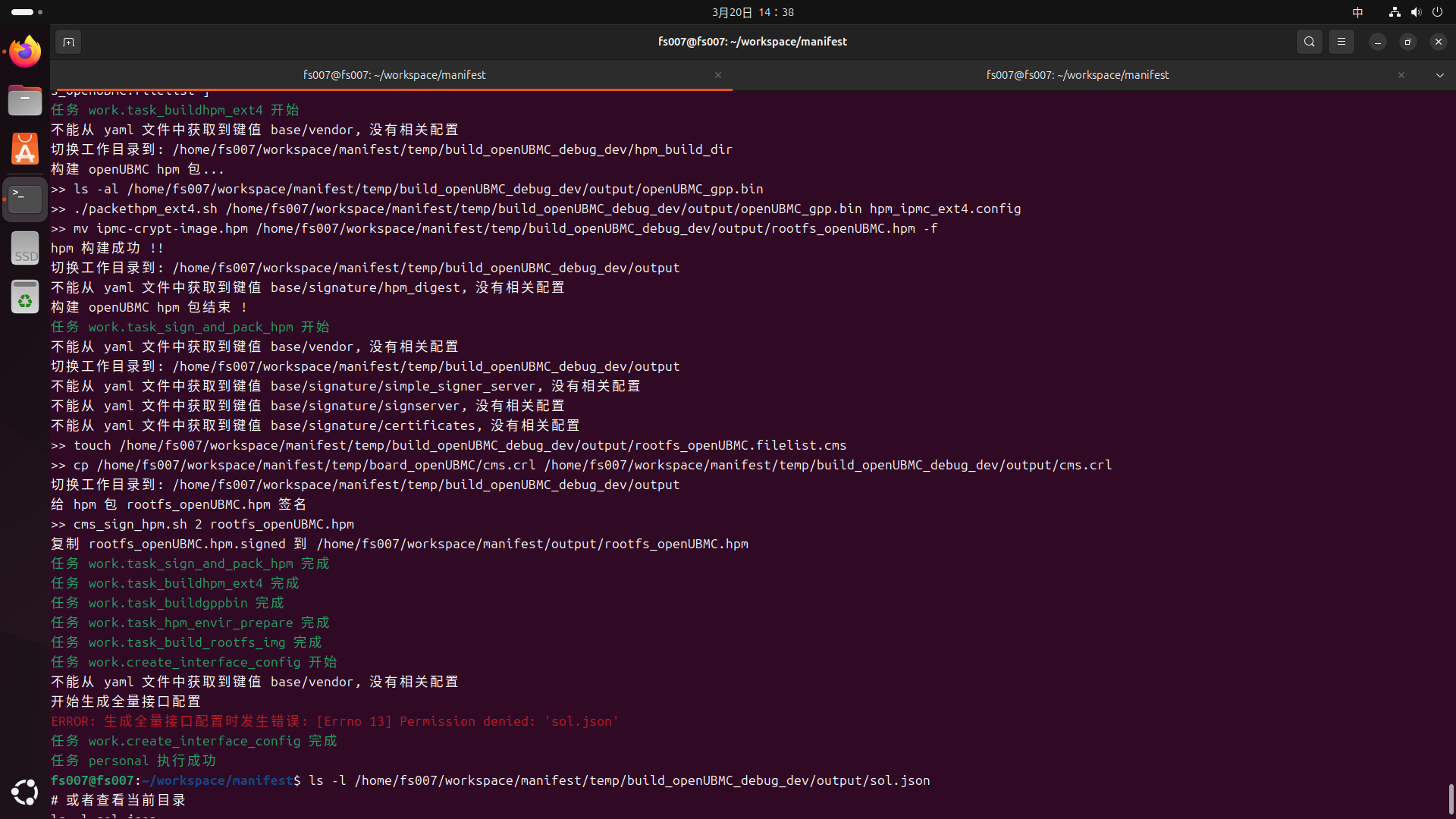Open the terminal hamburger menu

tap(1341, 42)
